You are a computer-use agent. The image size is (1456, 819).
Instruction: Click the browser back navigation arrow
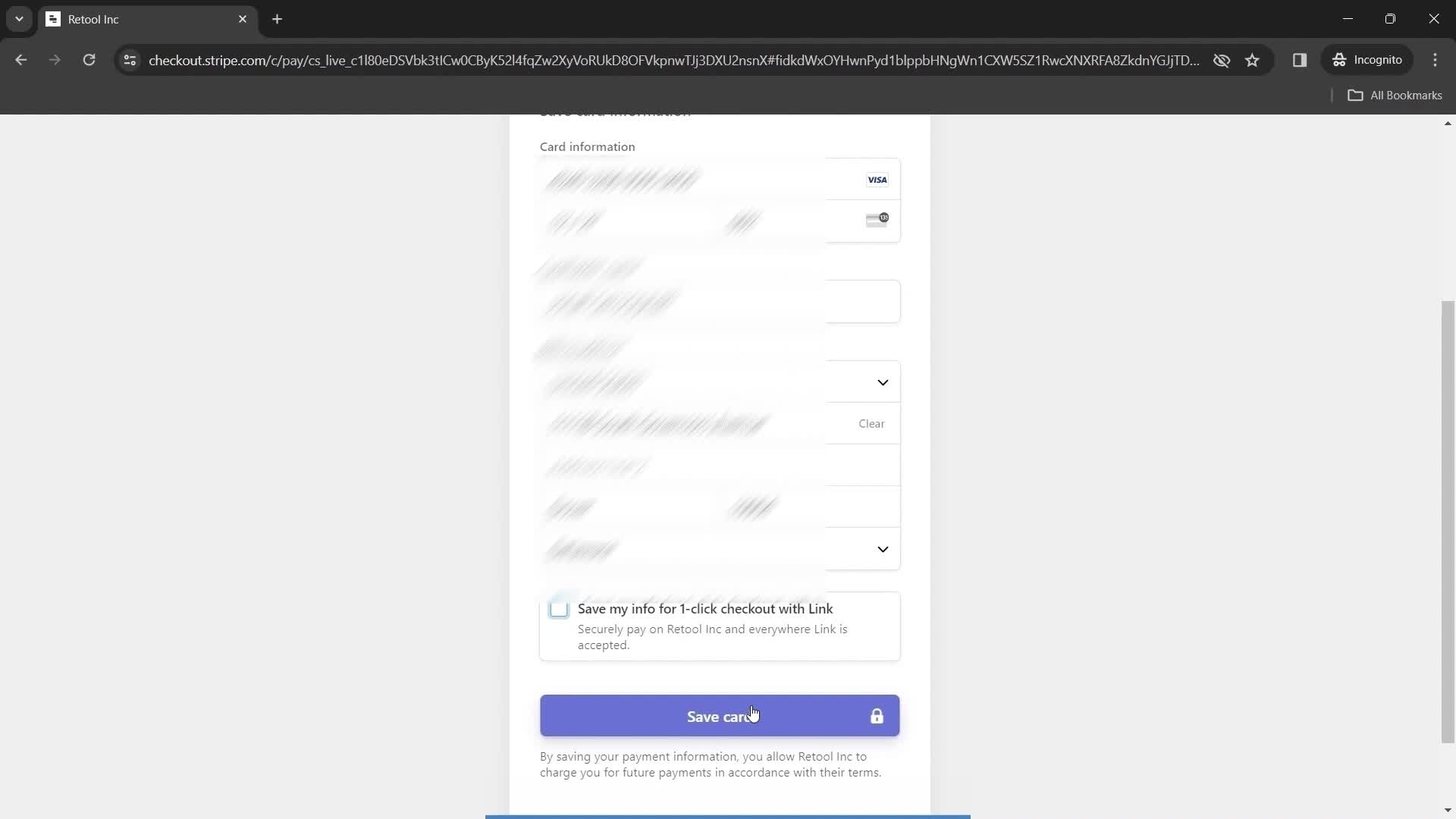coord(22,60)
